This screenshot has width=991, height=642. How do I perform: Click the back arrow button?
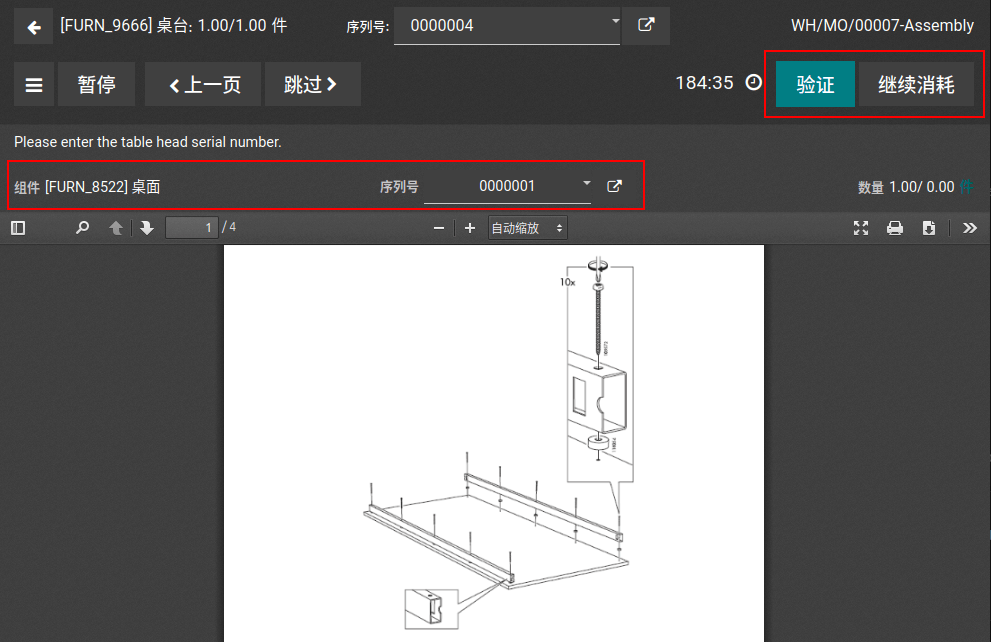[33, 27]
